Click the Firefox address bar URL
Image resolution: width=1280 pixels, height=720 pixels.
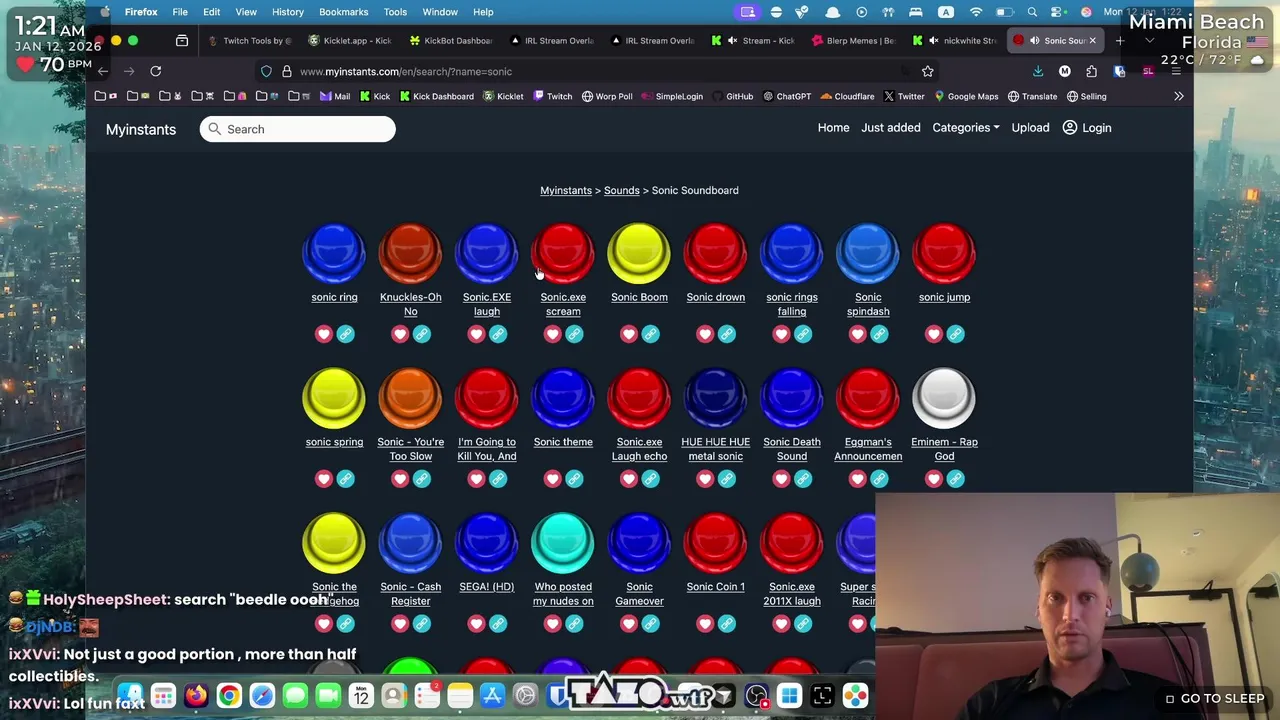point(405,71)
